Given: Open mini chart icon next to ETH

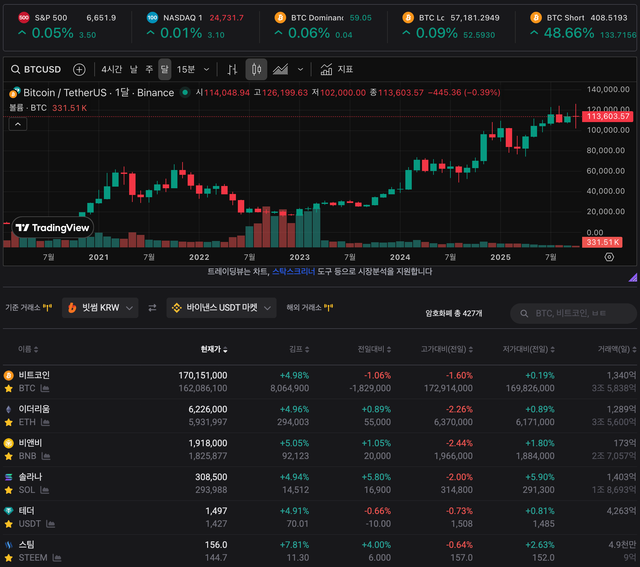Looking at the screenshot, I should 45,422.
